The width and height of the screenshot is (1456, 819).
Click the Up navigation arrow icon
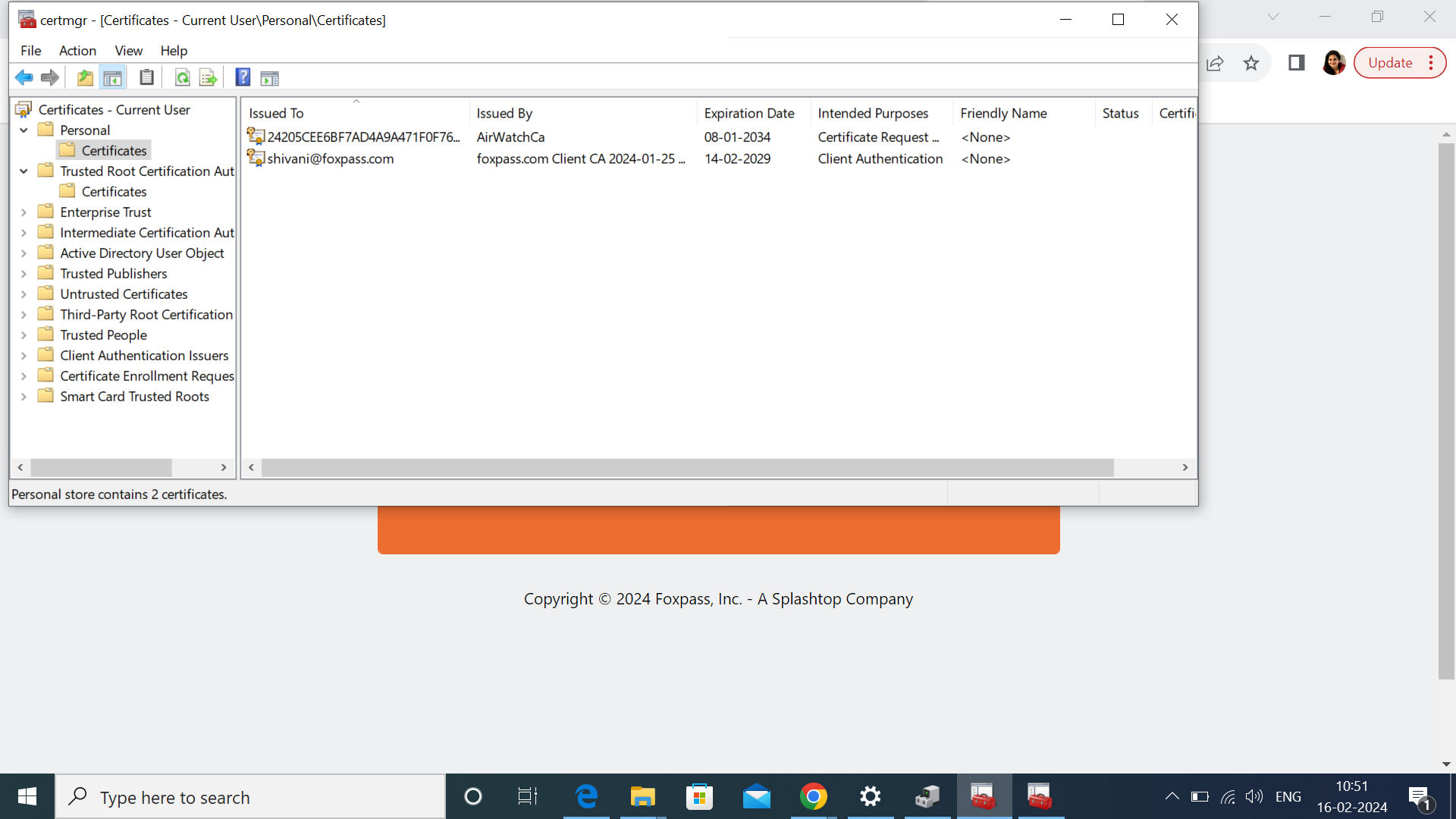pos(85,77)
